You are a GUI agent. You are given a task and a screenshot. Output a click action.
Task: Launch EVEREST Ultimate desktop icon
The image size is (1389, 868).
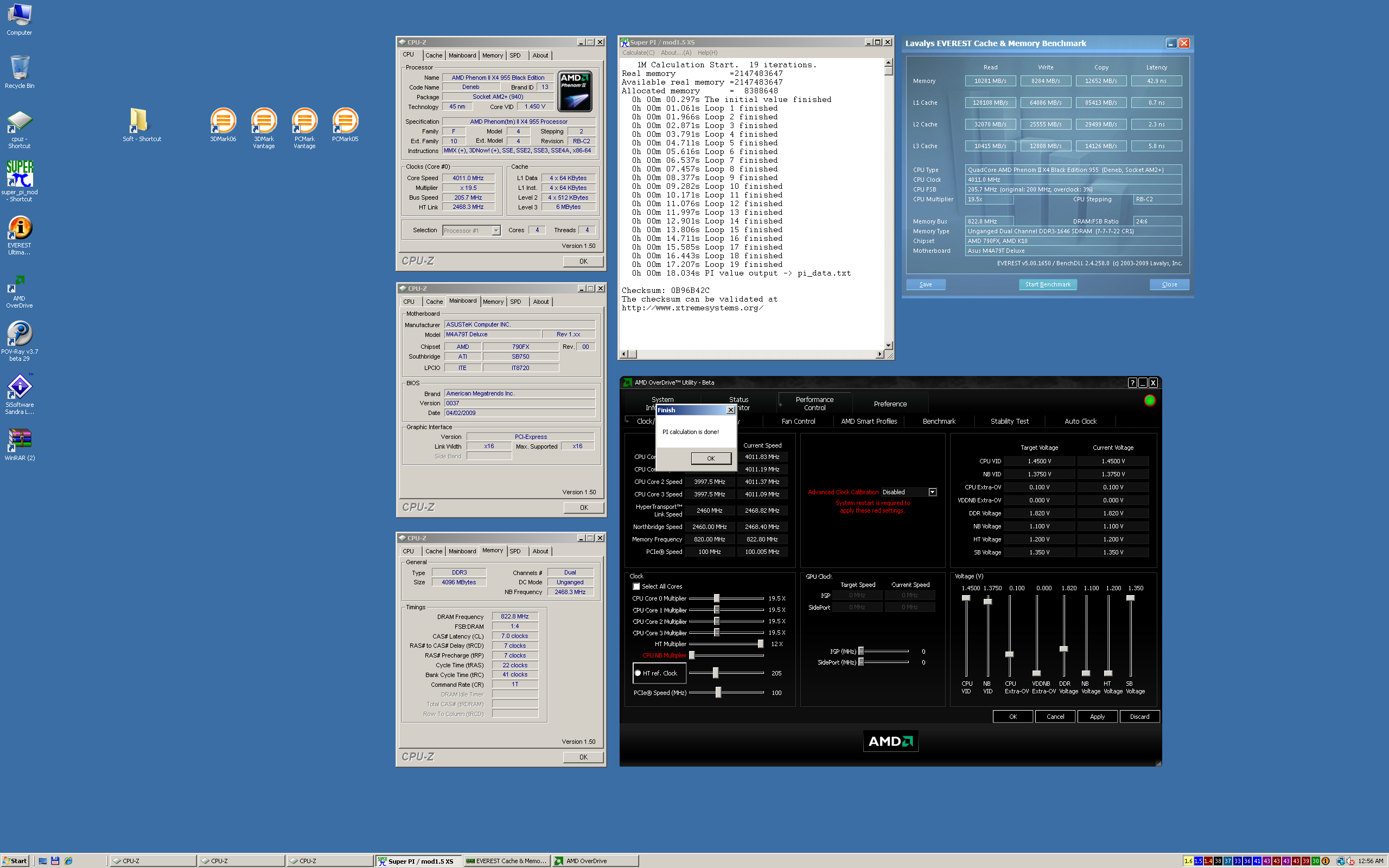[20, 235]
